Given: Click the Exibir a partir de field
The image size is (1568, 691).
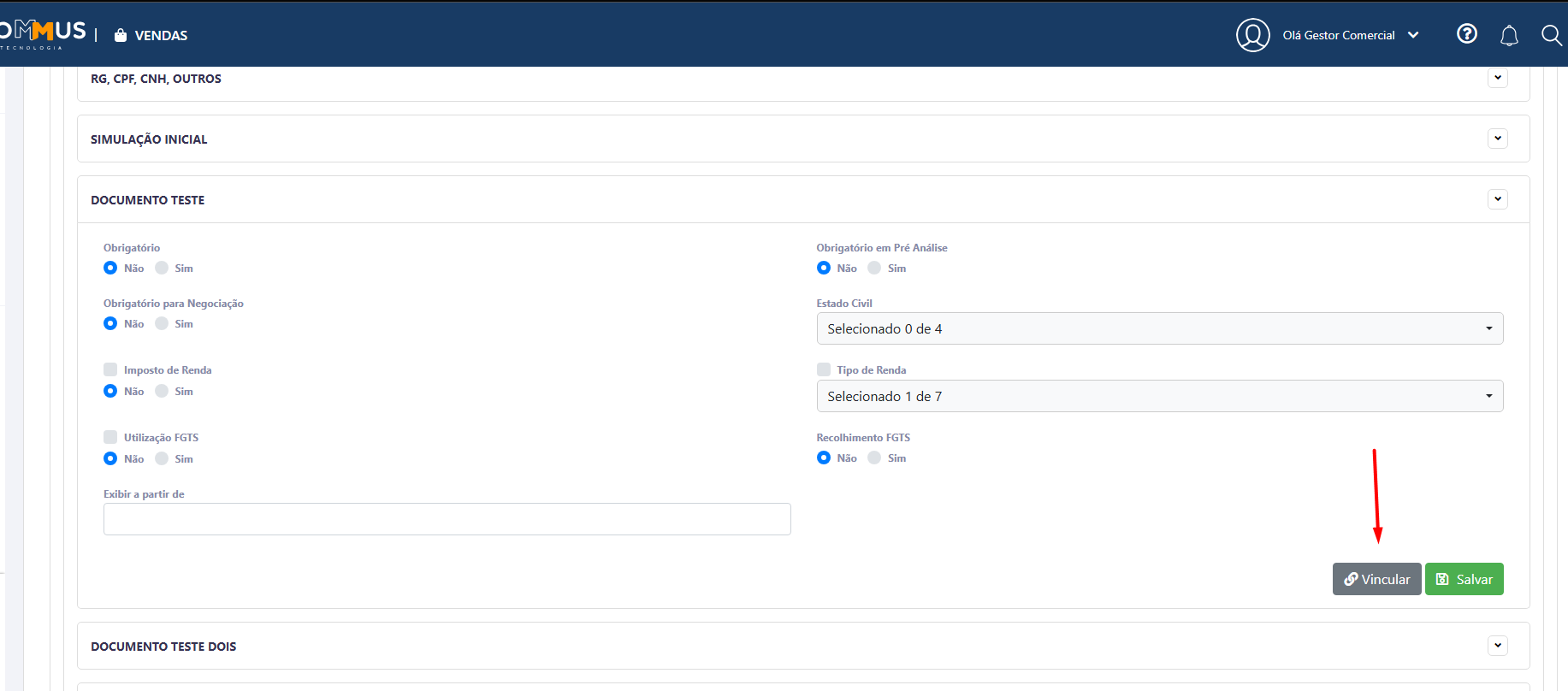Looking at the screenshot, I should pyautogui.click(x=447, y=519).
